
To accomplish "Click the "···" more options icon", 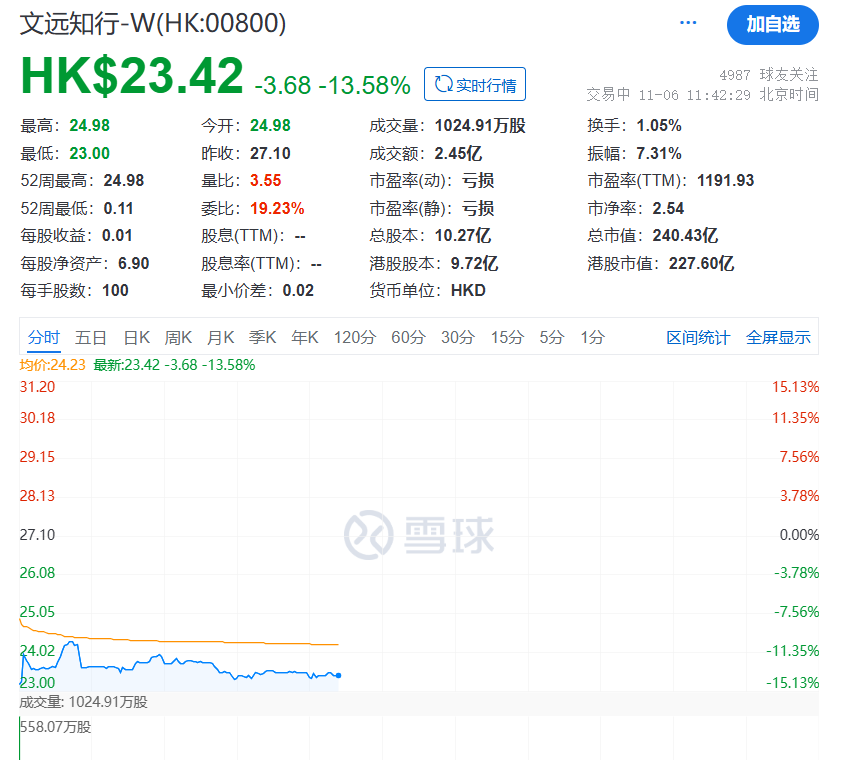I will pyautogui.click(x=687, y=22).
